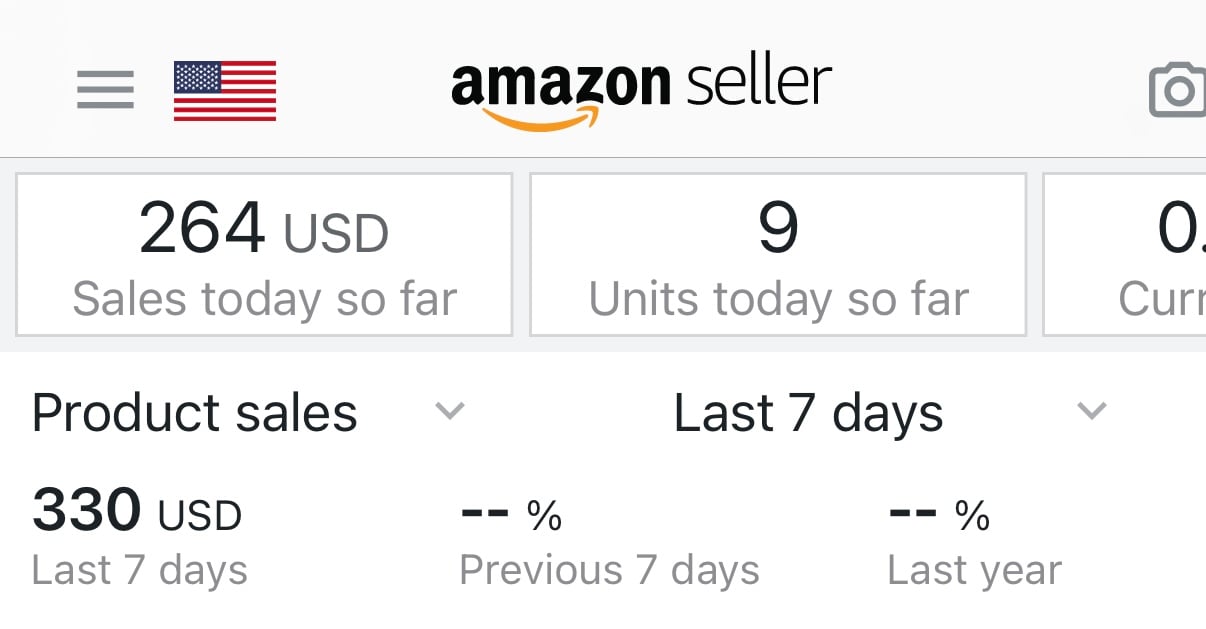Tap the Previous 7 days comparison percentage
1206x629 pixels.
511,514
